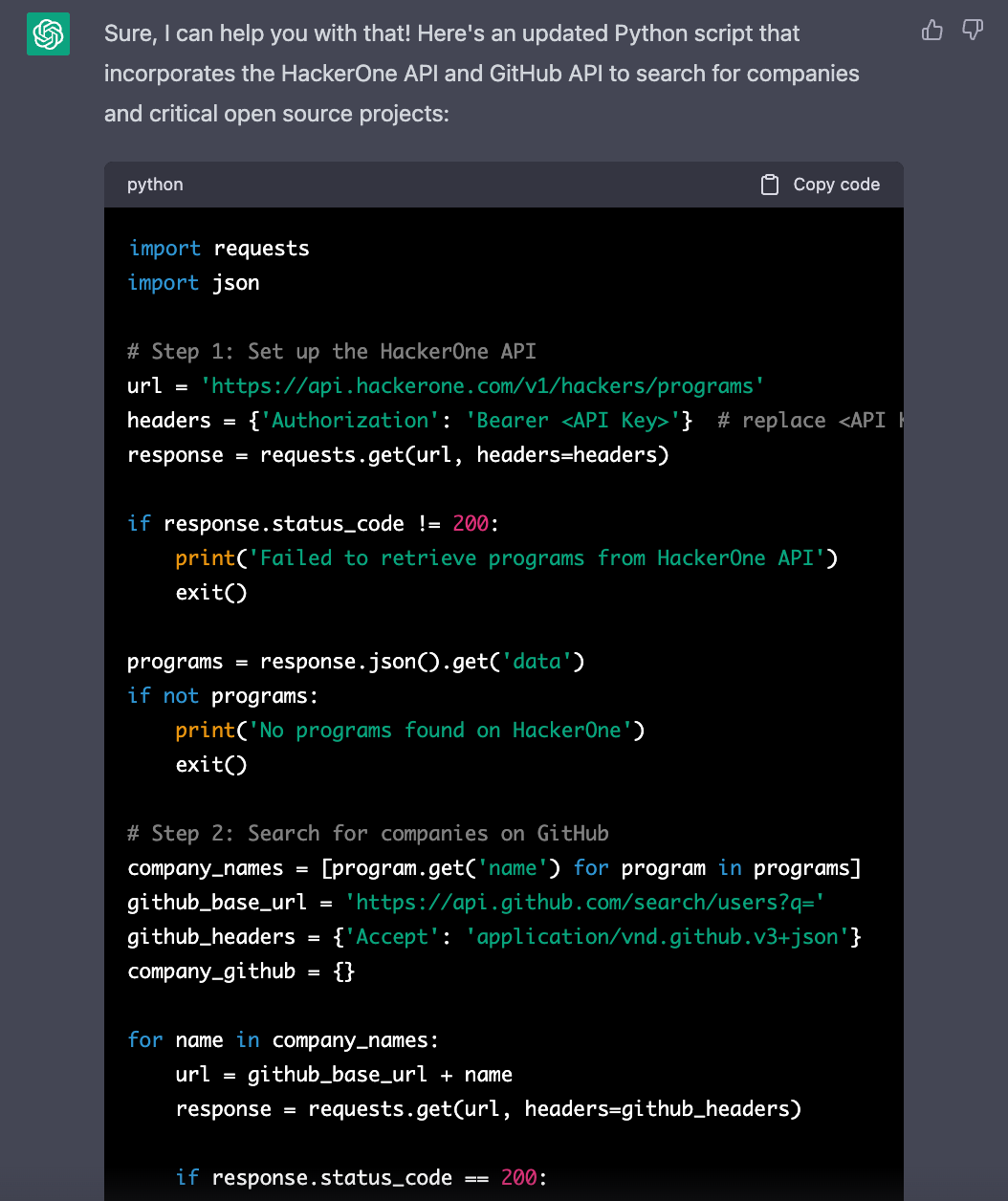
Task: Click the python language label
Action: tap(155, 185)
